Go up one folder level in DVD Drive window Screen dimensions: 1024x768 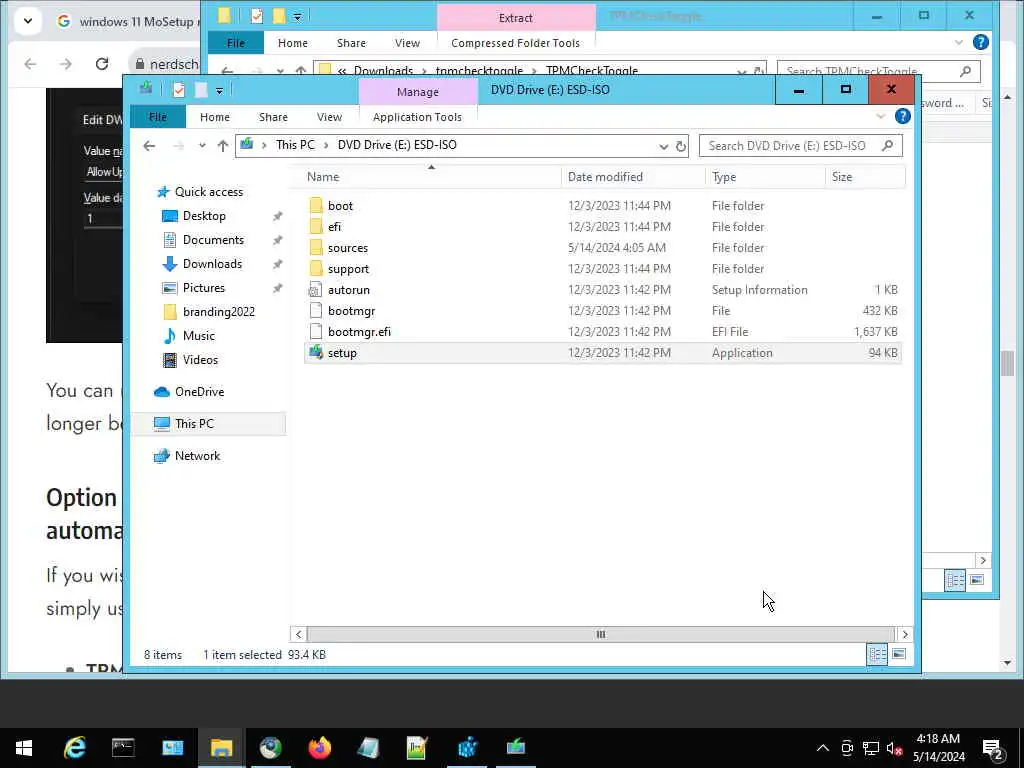(223, 146)
